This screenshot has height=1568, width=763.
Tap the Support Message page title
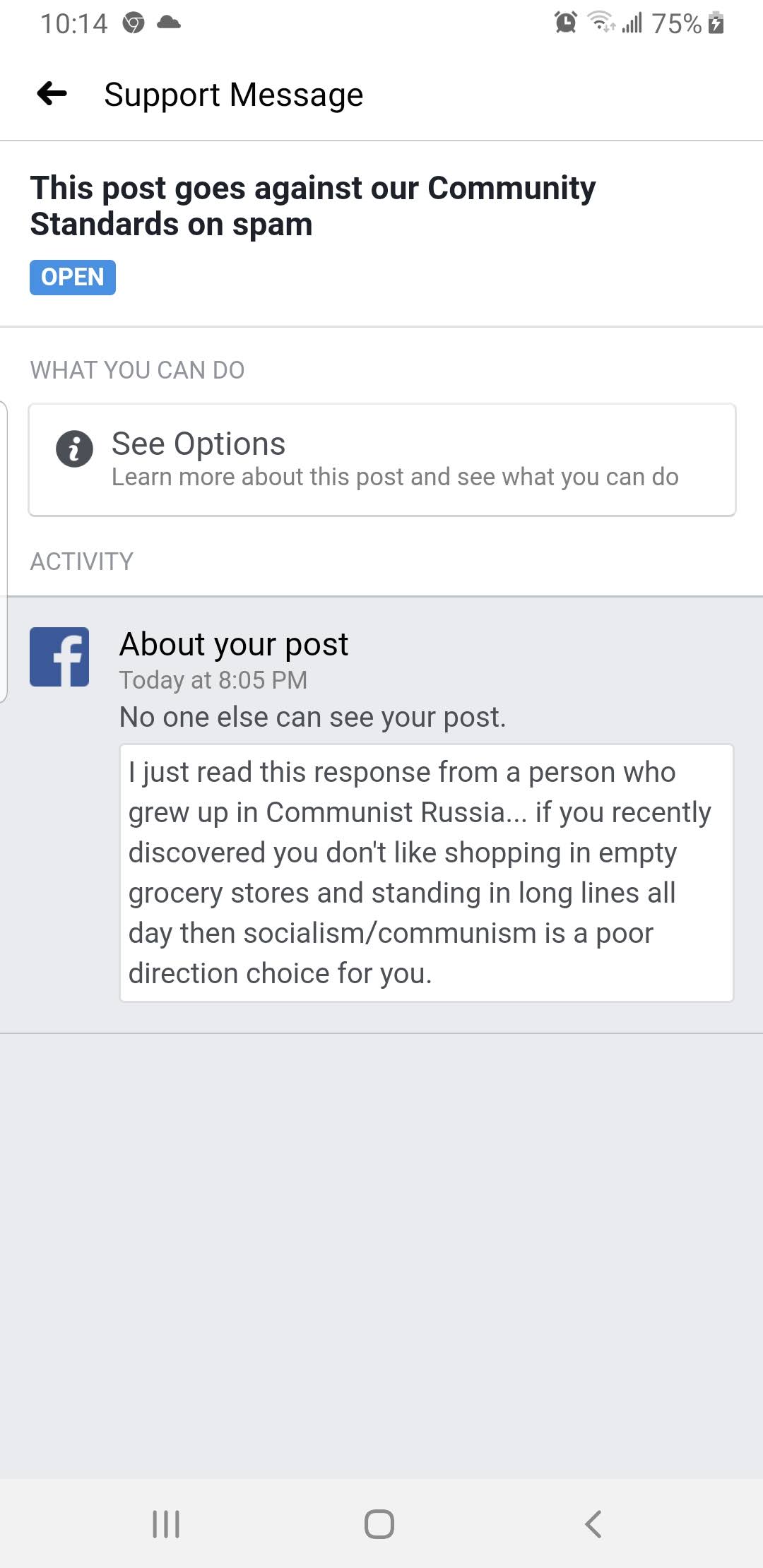(234, 95)
